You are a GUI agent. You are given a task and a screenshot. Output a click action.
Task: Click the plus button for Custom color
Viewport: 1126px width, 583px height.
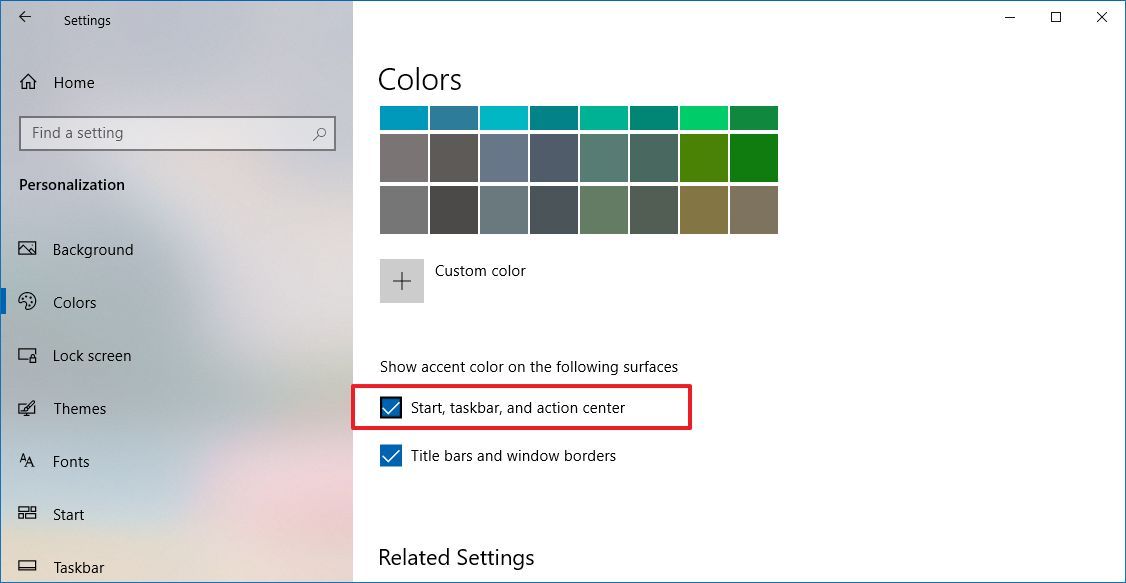(x=401, y=281)
